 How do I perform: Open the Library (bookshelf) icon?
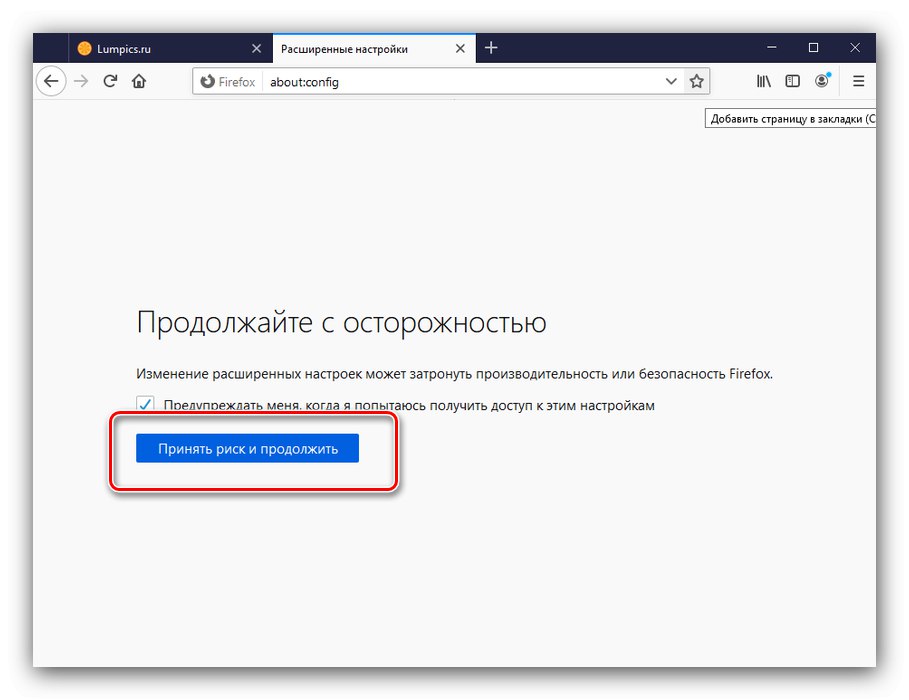point(763,81)
